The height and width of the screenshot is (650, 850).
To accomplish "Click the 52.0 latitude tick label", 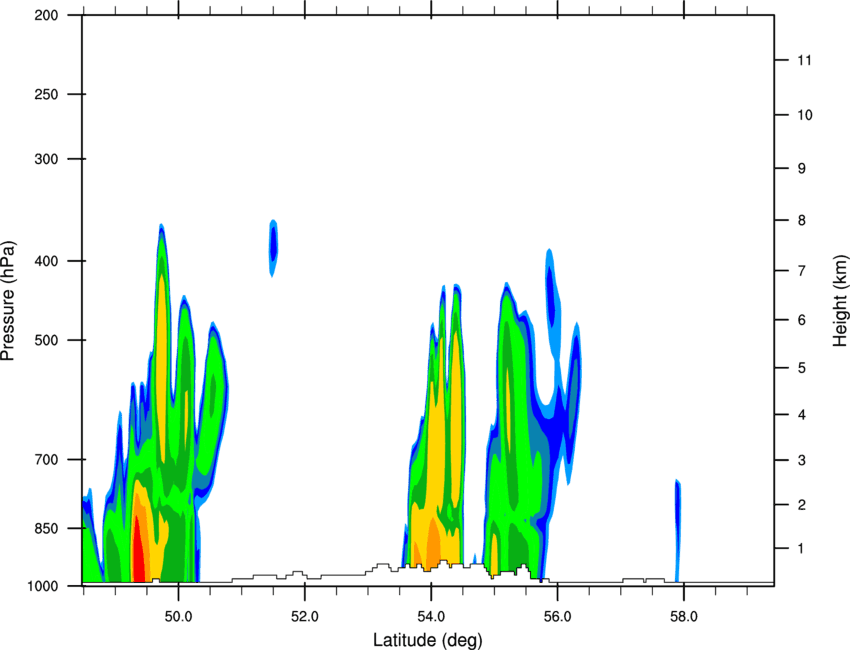I will [305, 617].
